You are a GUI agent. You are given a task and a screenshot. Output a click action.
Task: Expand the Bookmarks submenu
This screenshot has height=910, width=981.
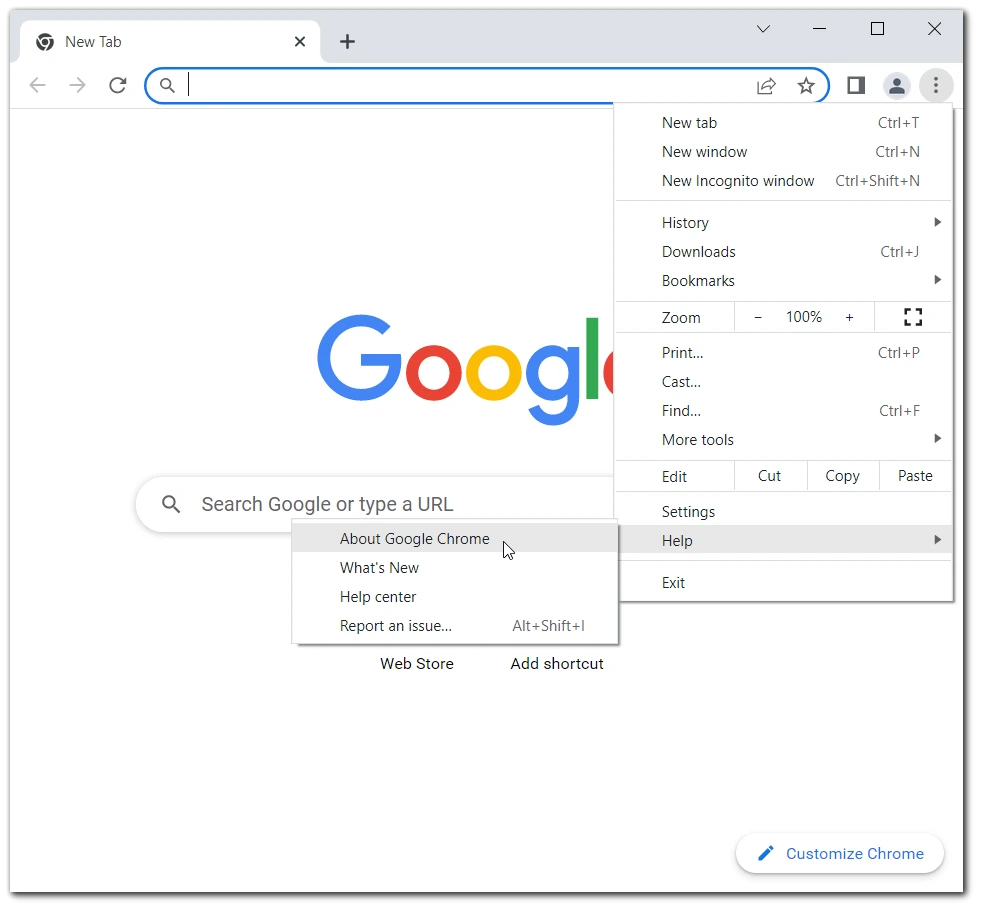pyautogui.click(x=783, y=281)
